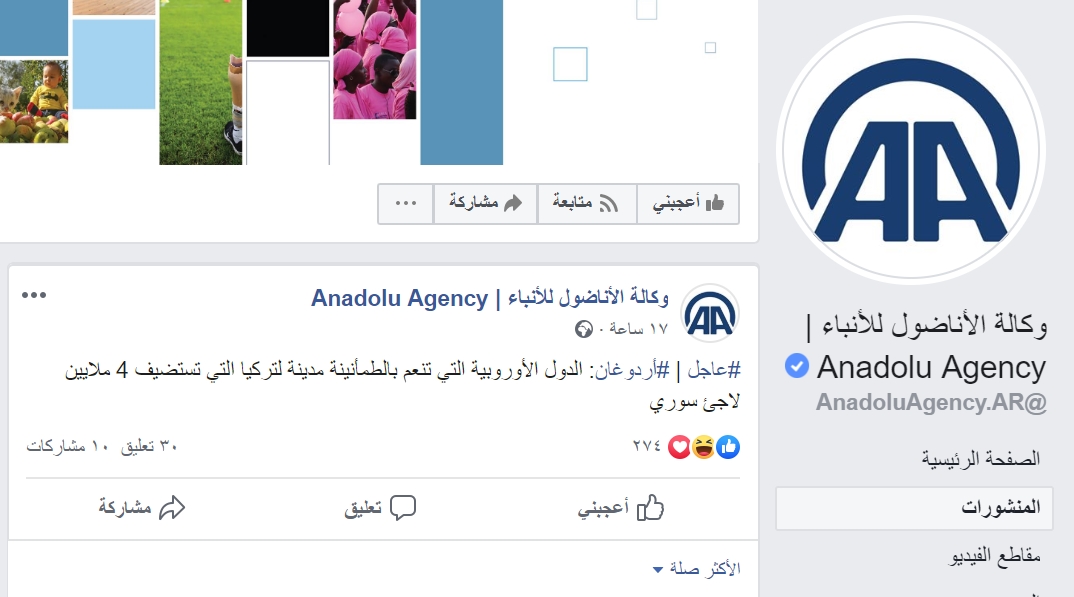
Task: Click the laughing haha reaction icon
Action: (703, 447)
